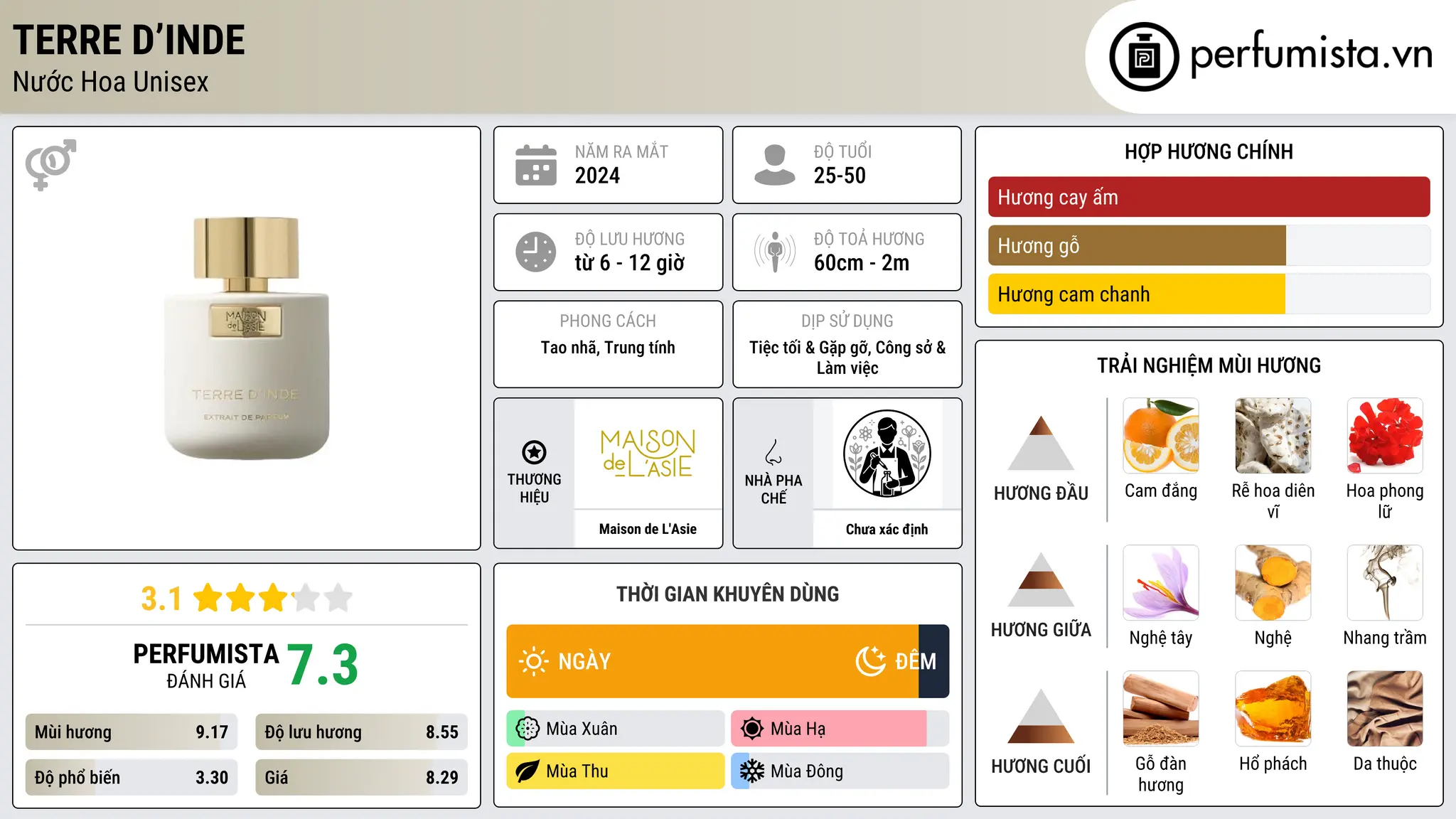Open the Nghệ tây saffron note image
The width and height of the screenshot is (1456, 819).
coord(1161,583)
